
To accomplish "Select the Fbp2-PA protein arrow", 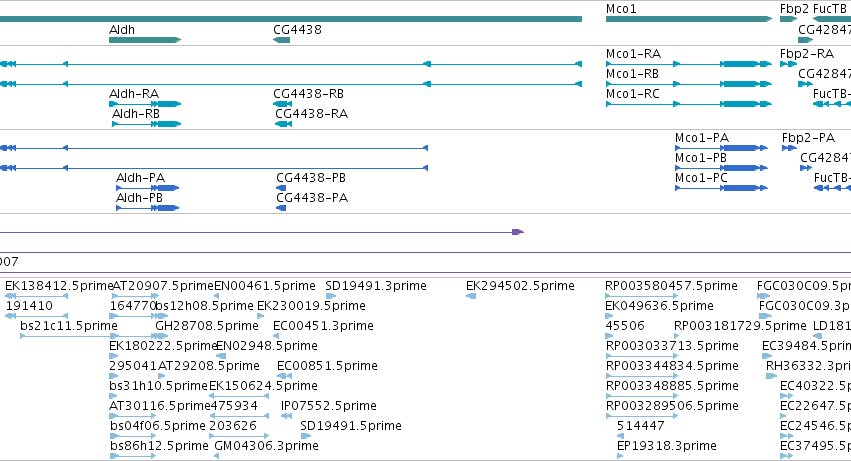I will pos(789,148).
